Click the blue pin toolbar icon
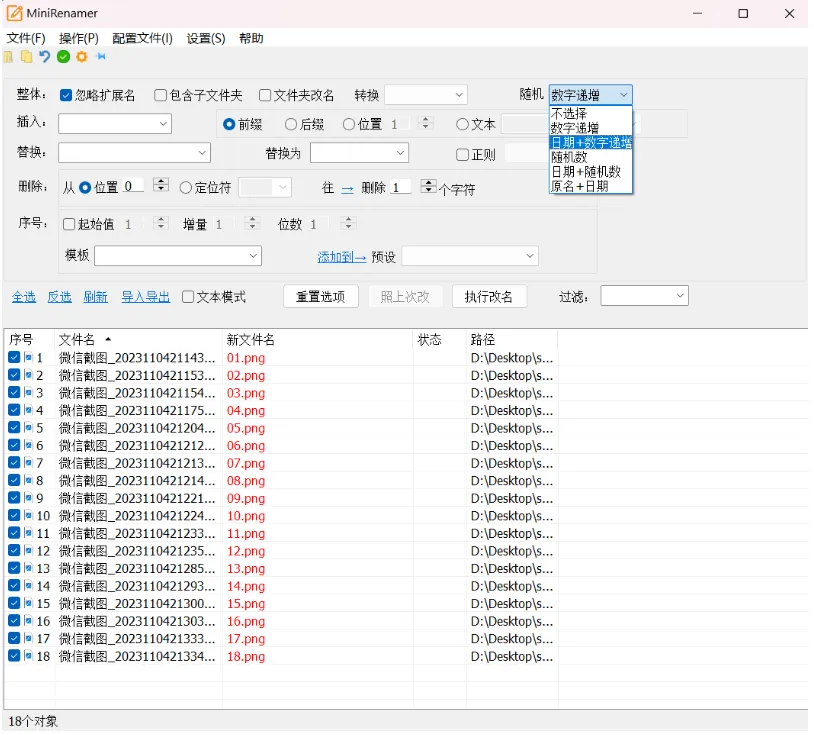The width and height of the screenshot is (814, 735). pyautogui.click(x=101, y=56)
